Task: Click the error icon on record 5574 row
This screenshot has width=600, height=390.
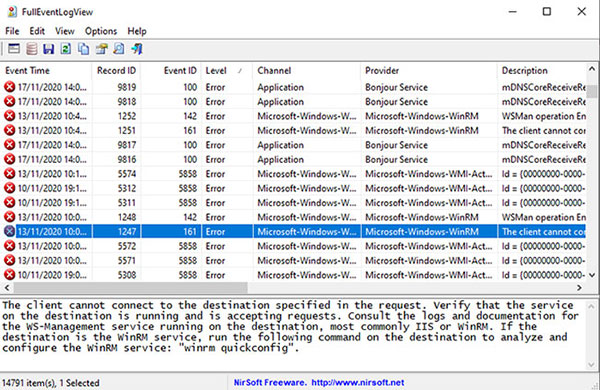Action: pos(10,173)
